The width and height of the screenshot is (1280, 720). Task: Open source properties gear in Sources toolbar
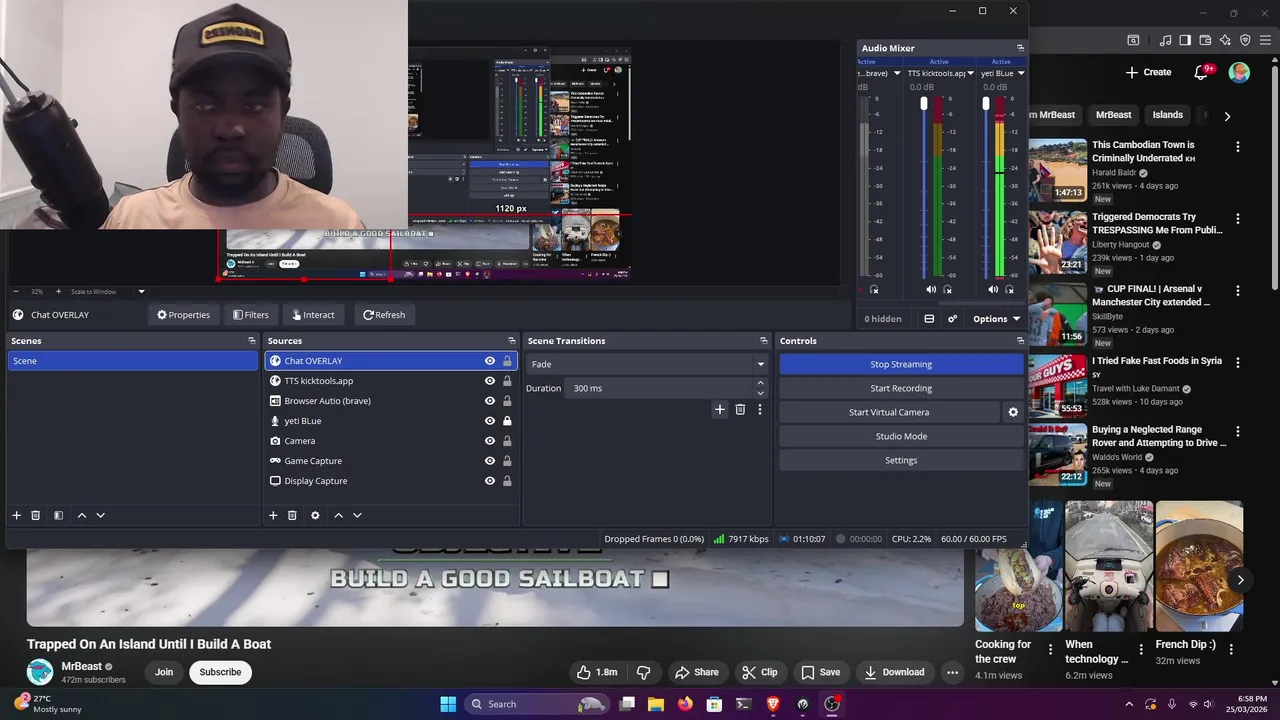pyautogui.click(x=315, y=515)
